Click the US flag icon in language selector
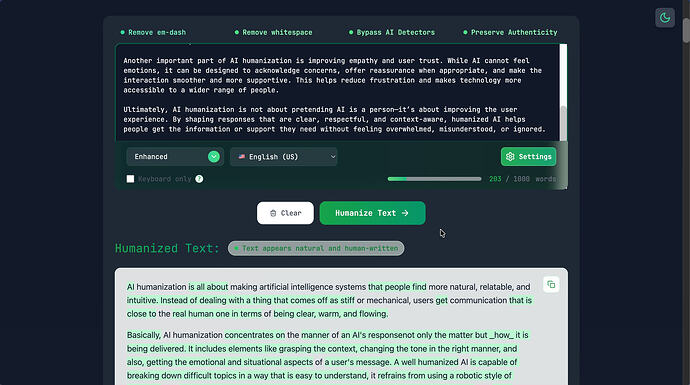Screen dimensions: 690x385 tap(242, 157)
